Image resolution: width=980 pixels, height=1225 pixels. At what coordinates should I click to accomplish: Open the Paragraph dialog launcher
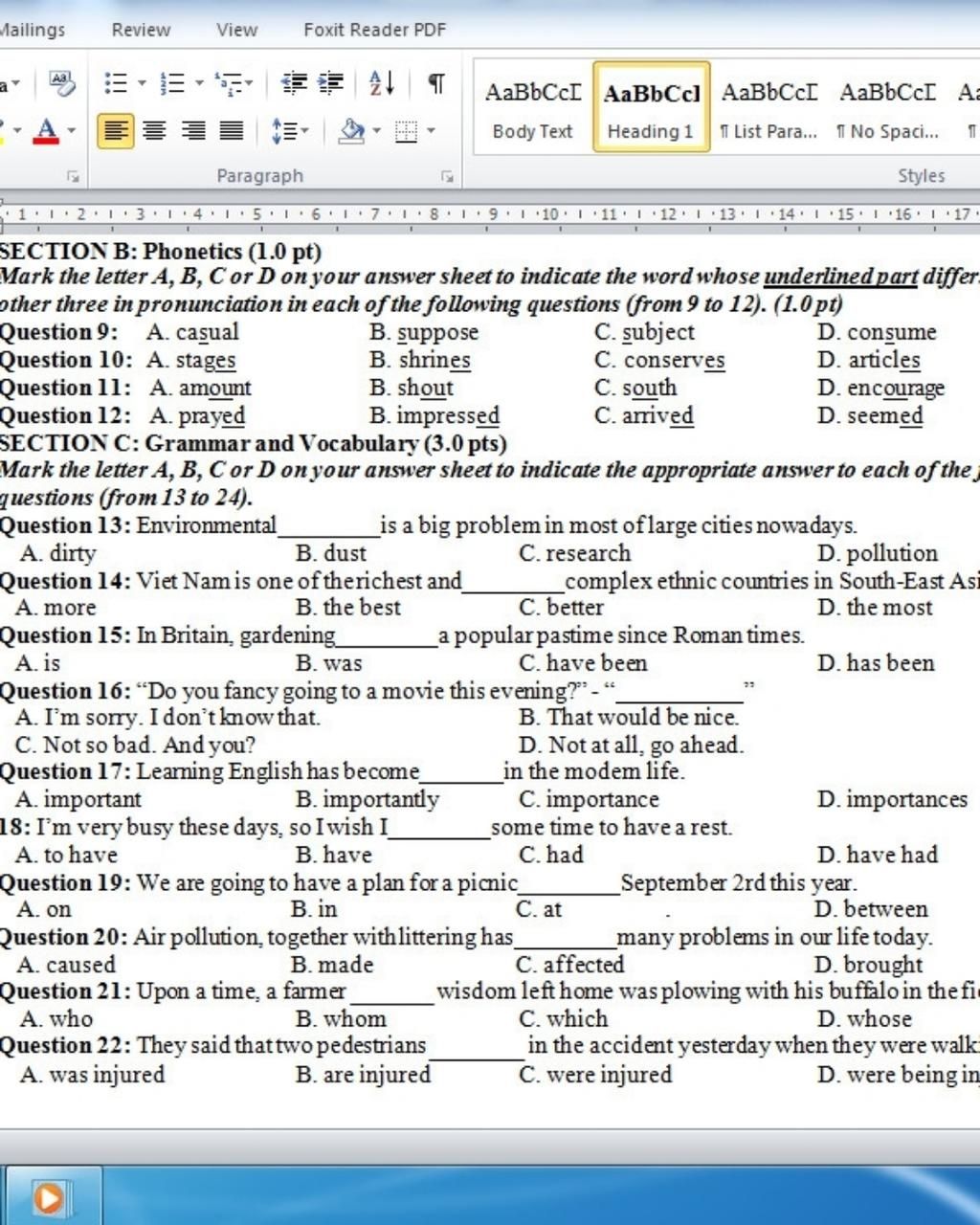point(447,177)
